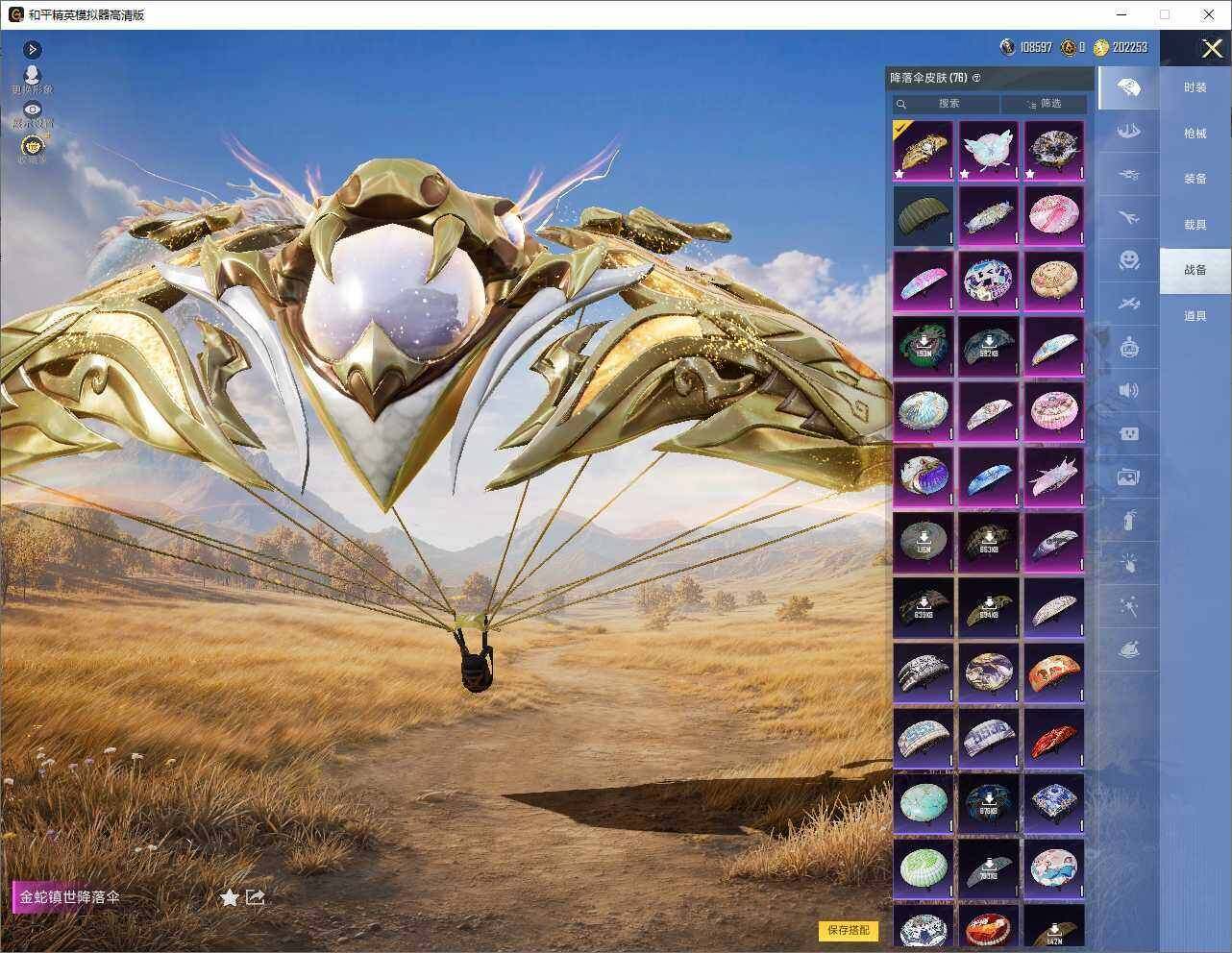Open the picture background category icon
Viewport: 1232px width, 953px height.
[x=1128, y=476]
